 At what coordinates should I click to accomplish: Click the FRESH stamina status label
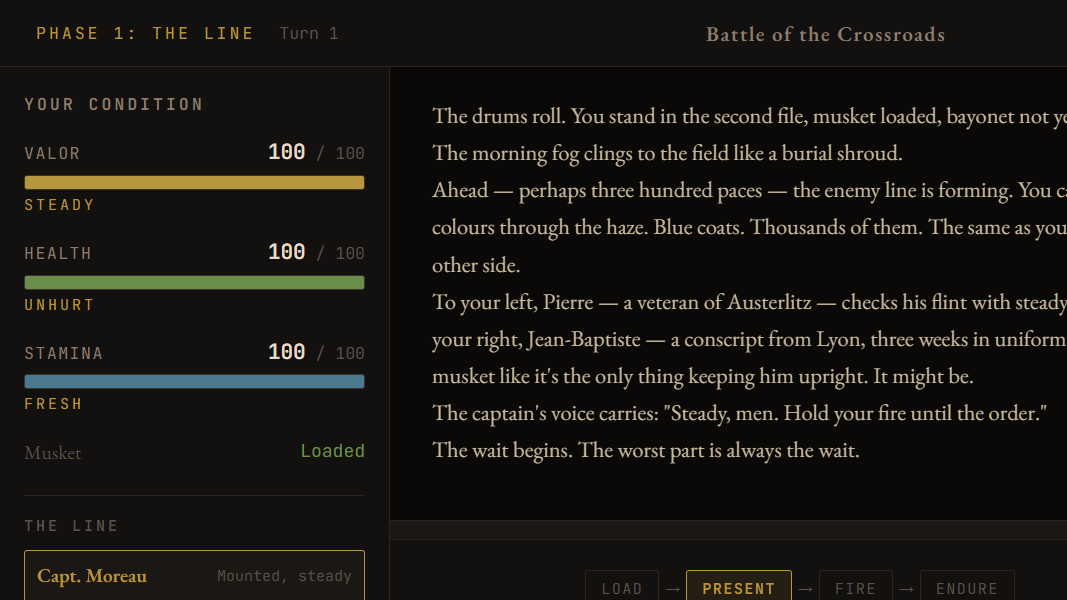point(53,403)
